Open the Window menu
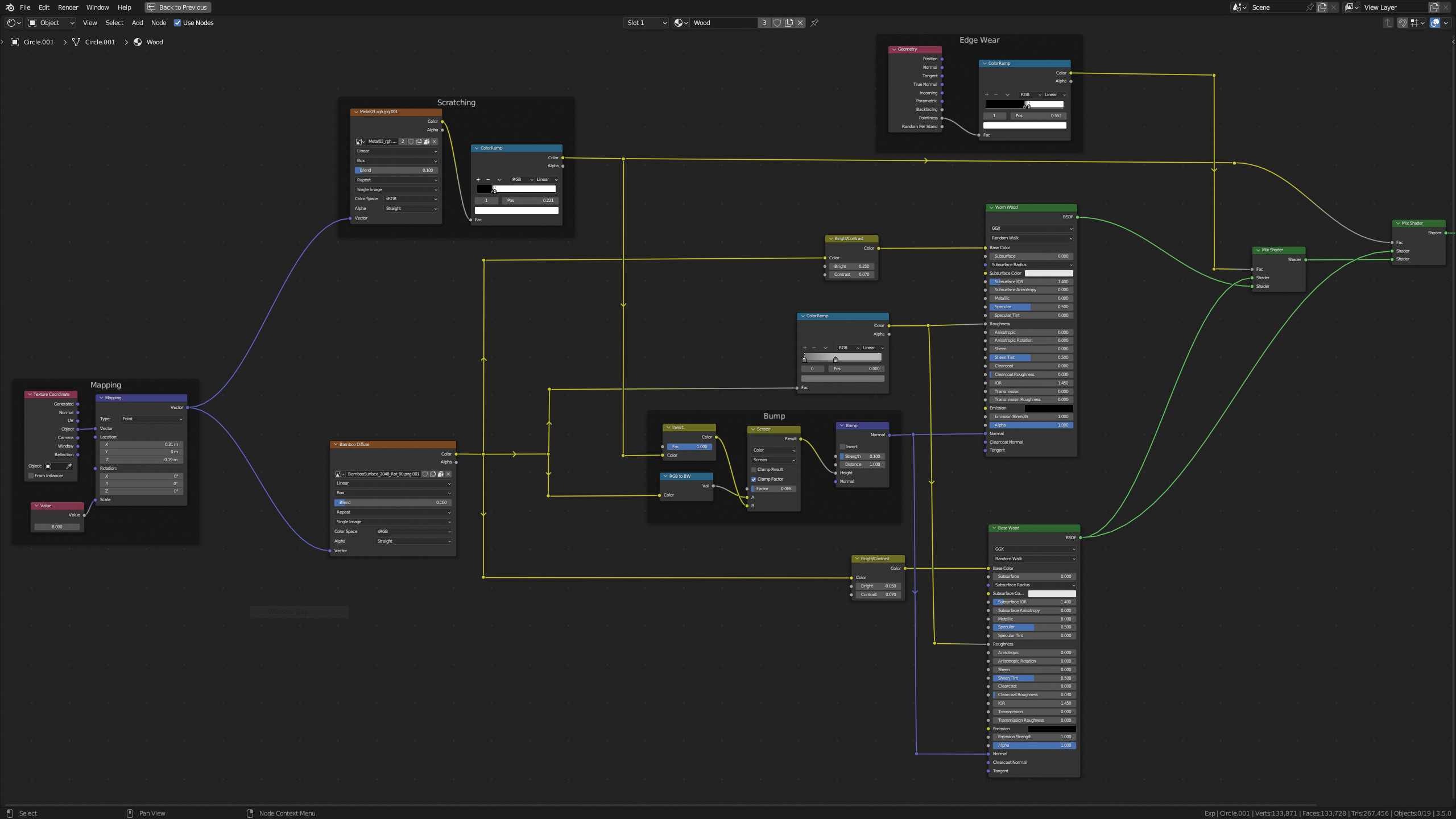This screenshot has height=819, width=1456. [97, 7]
